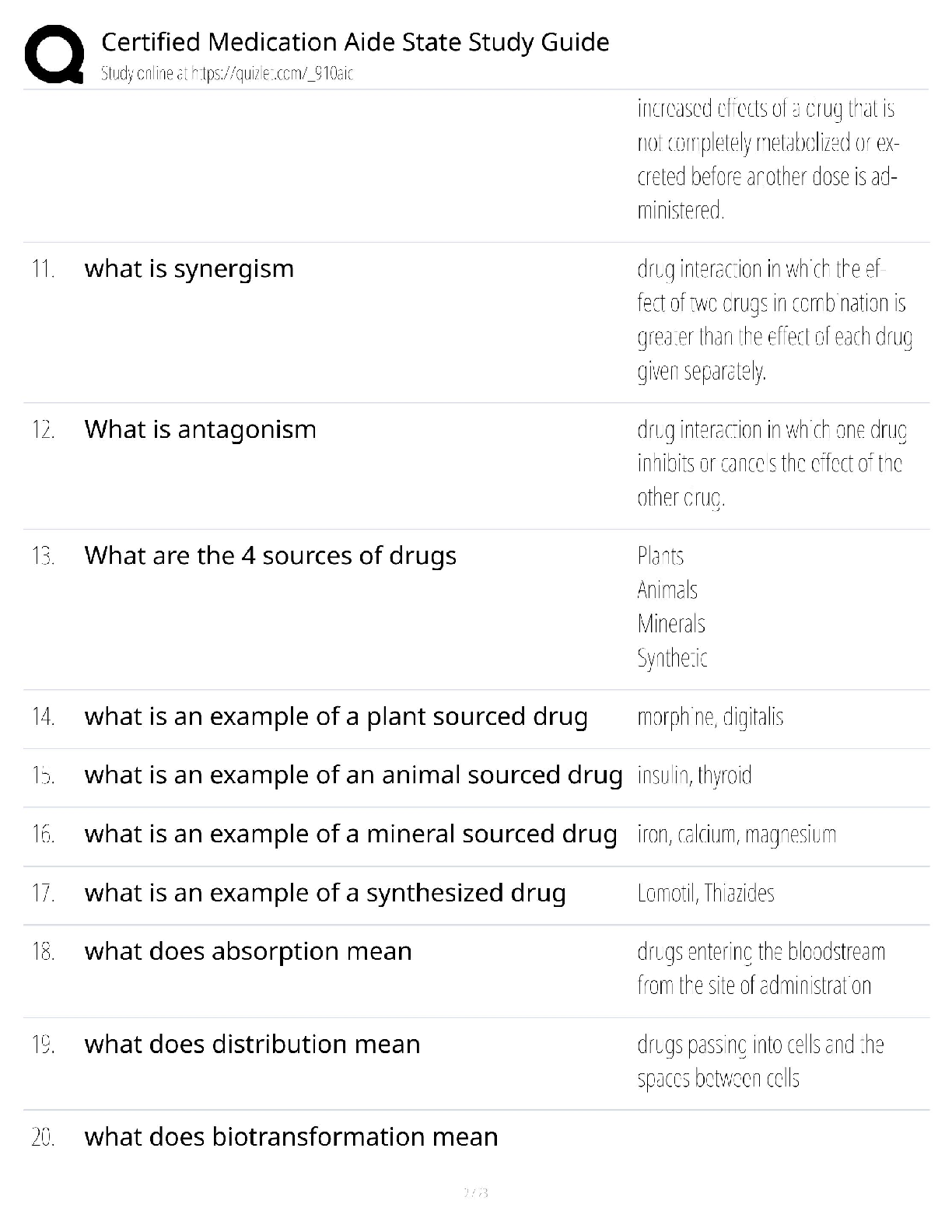952x1232 pixels.
Task: Click the 'Lomotil, Thiazides' answer
Action: point(705,893)
